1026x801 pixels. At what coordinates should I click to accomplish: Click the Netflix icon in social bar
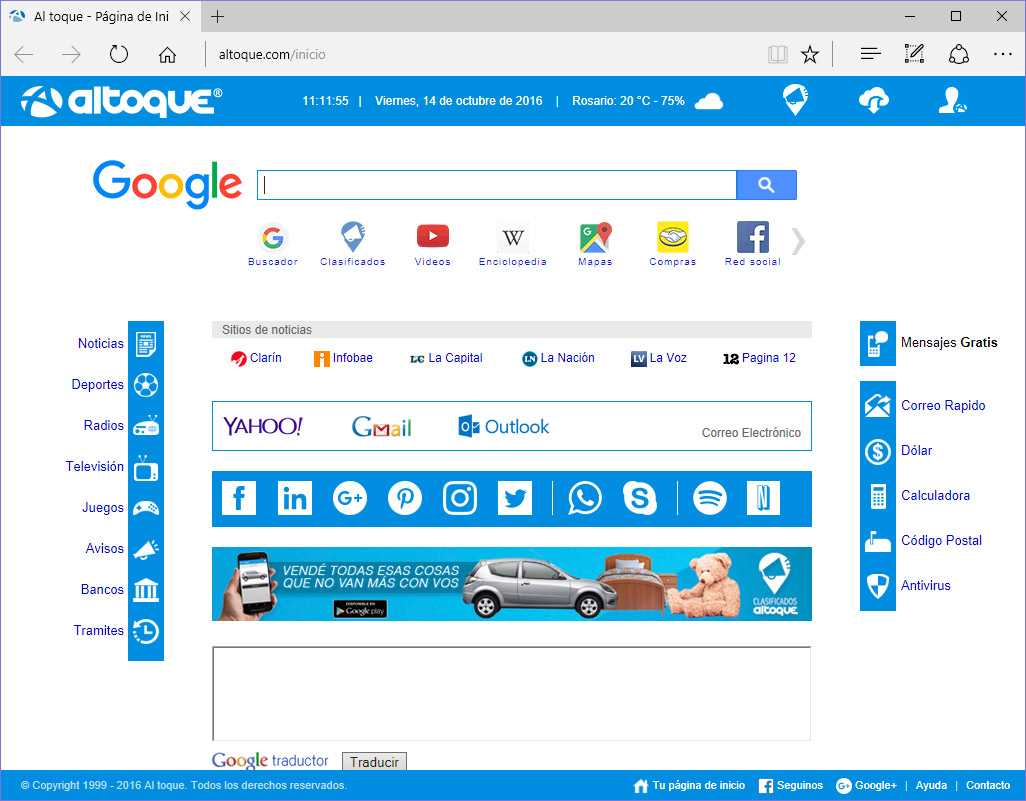(x=764, y=499)
